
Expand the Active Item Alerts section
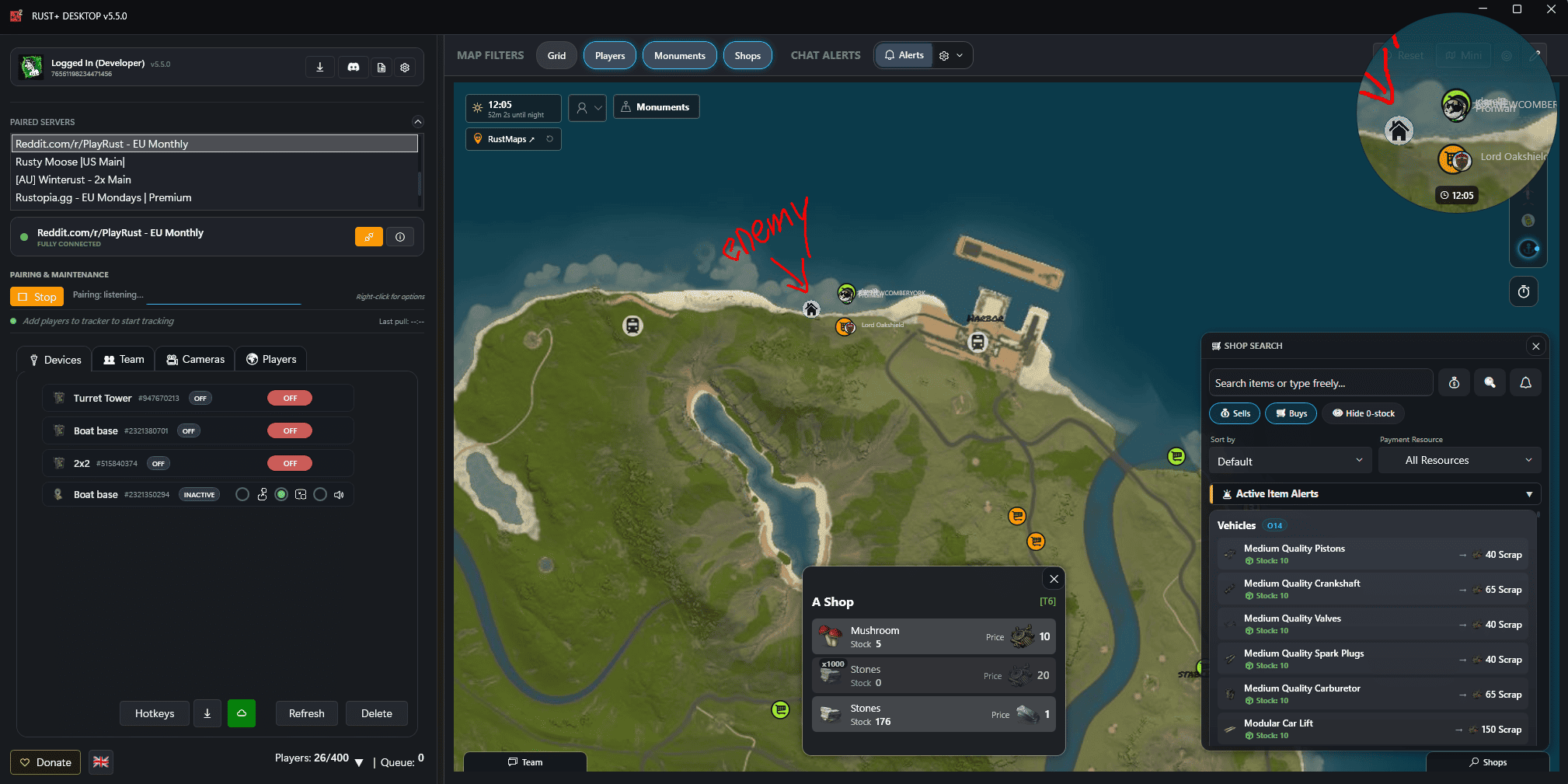(1375, 494)
